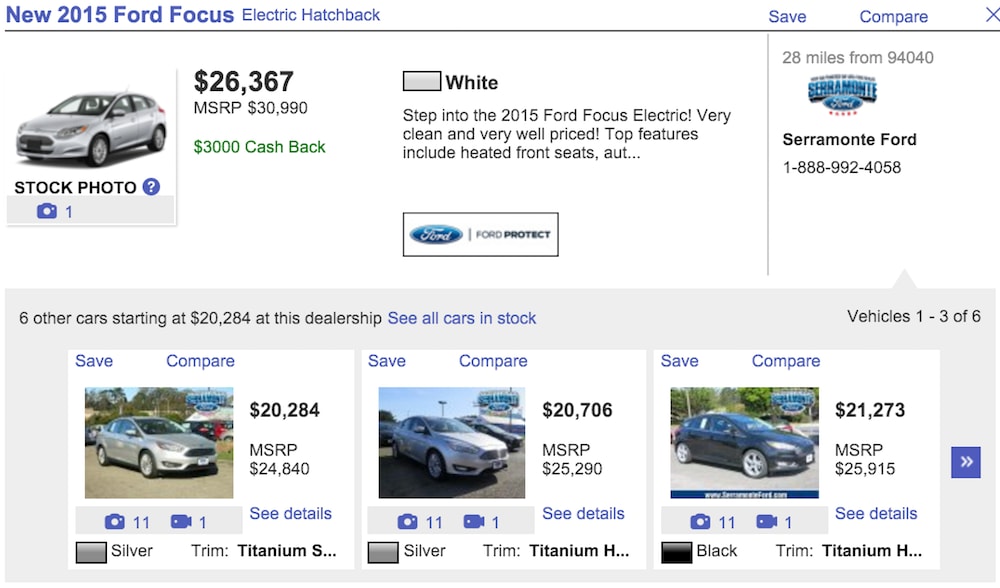This screenshot has width=1000, height=588.
Task: Play video icon for $21,273 car
Action: tap(767, 522)
